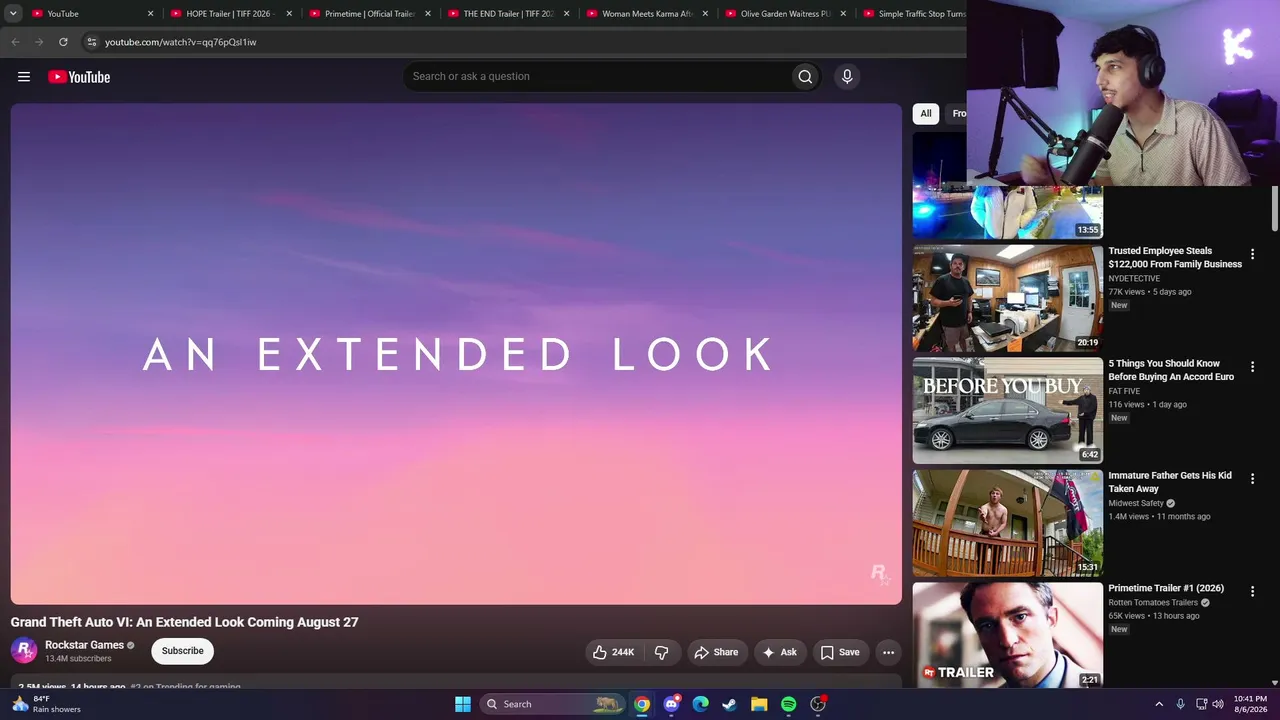View site information beside the URL
Viewport: 1280px width, 720px height.
91,42
